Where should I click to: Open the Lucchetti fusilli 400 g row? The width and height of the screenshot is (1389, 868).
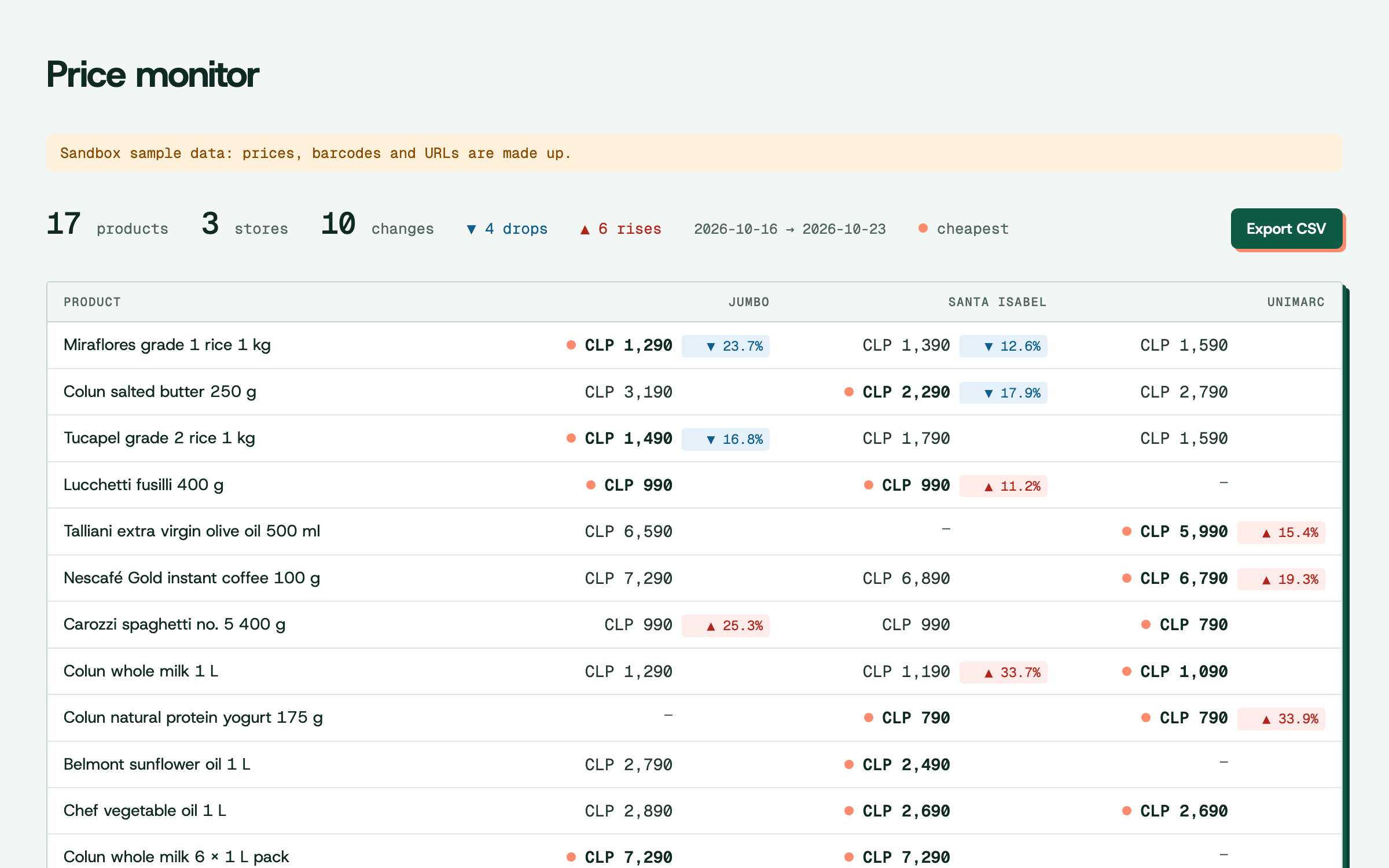point(694,485)
